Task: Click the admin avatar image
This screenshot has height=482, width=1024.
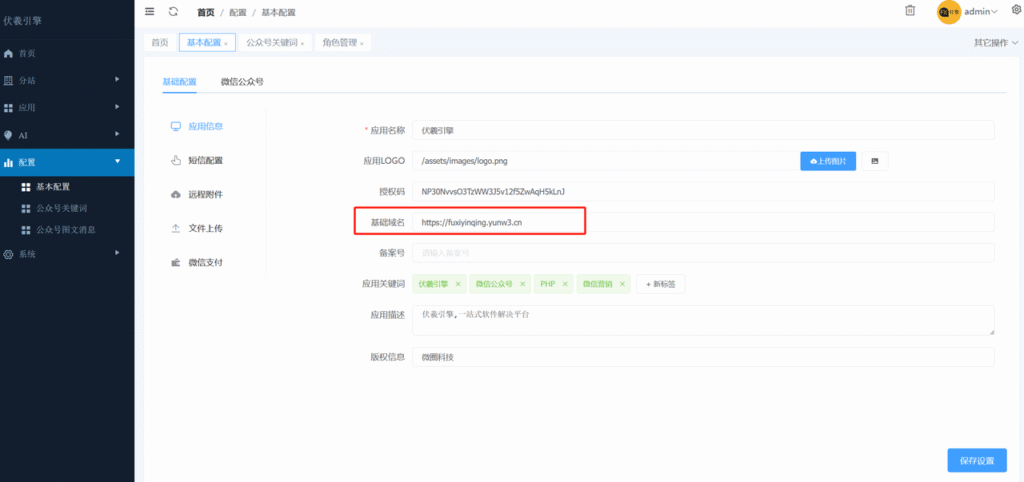Action: click(x=948, y=12)
